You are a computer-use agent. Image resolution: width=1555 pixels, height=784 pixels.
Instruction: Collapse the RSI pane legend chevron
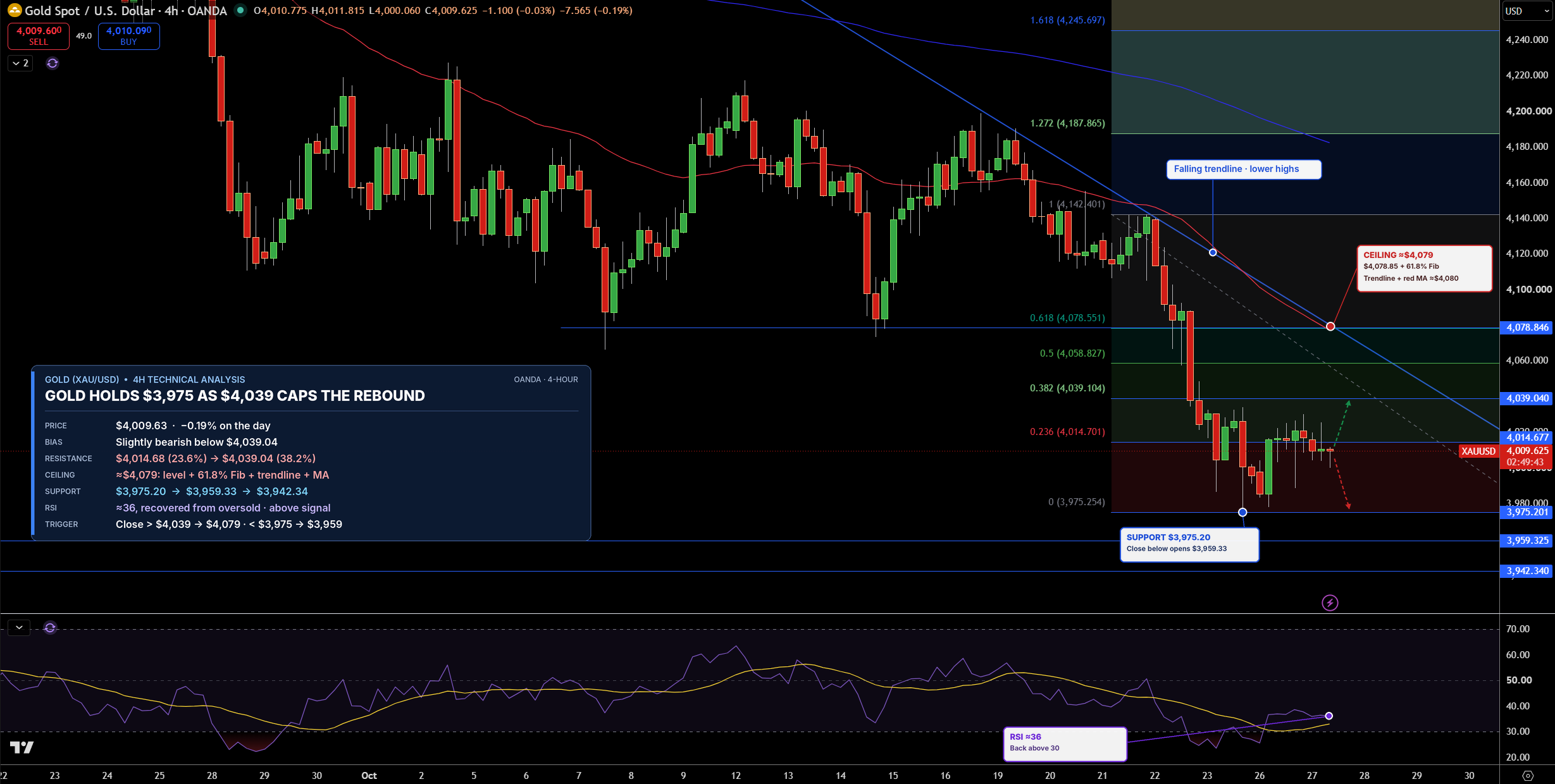point(19,628)
